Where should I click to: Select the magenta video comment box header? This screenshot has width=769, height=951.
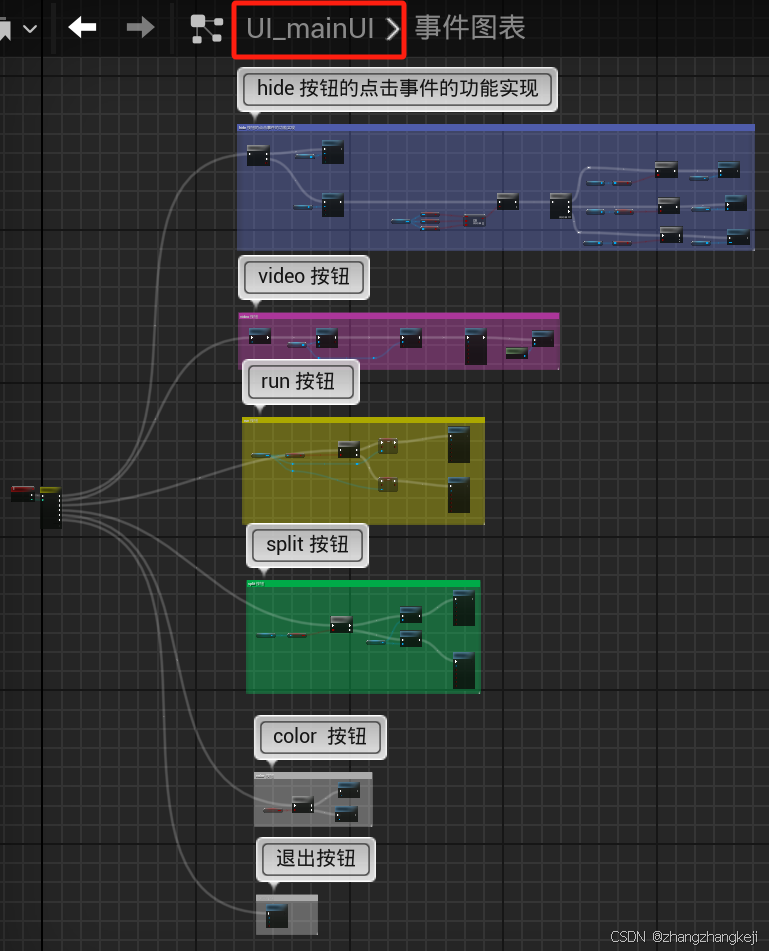398,316
